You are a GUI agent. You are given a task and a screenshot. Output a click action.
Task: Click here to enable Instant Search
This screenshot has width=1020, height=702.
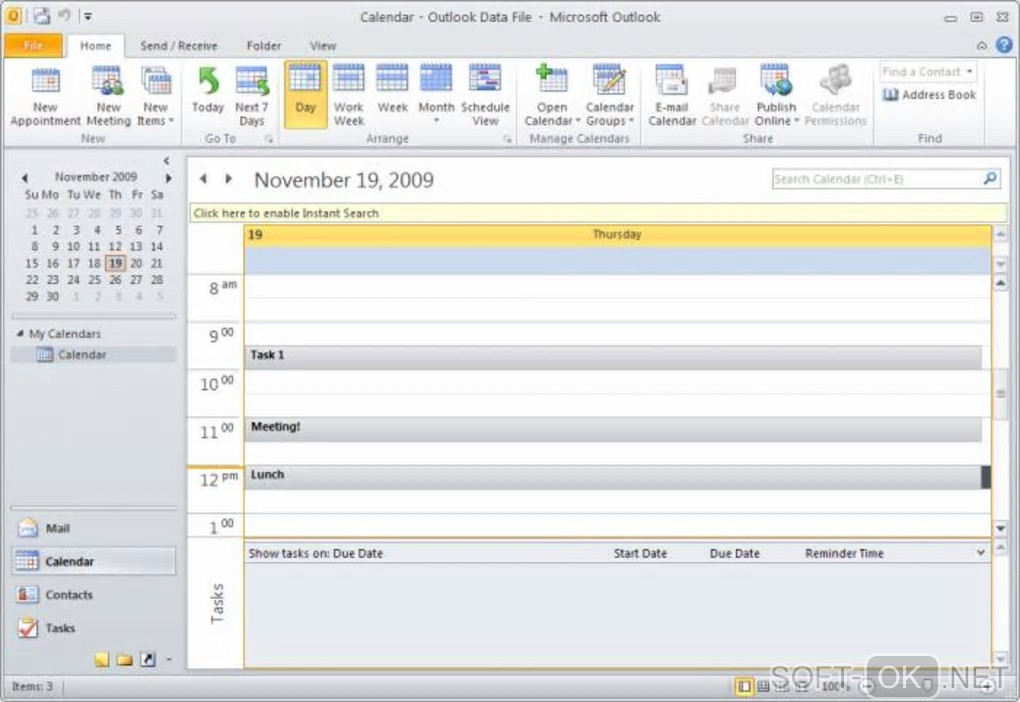598,213
